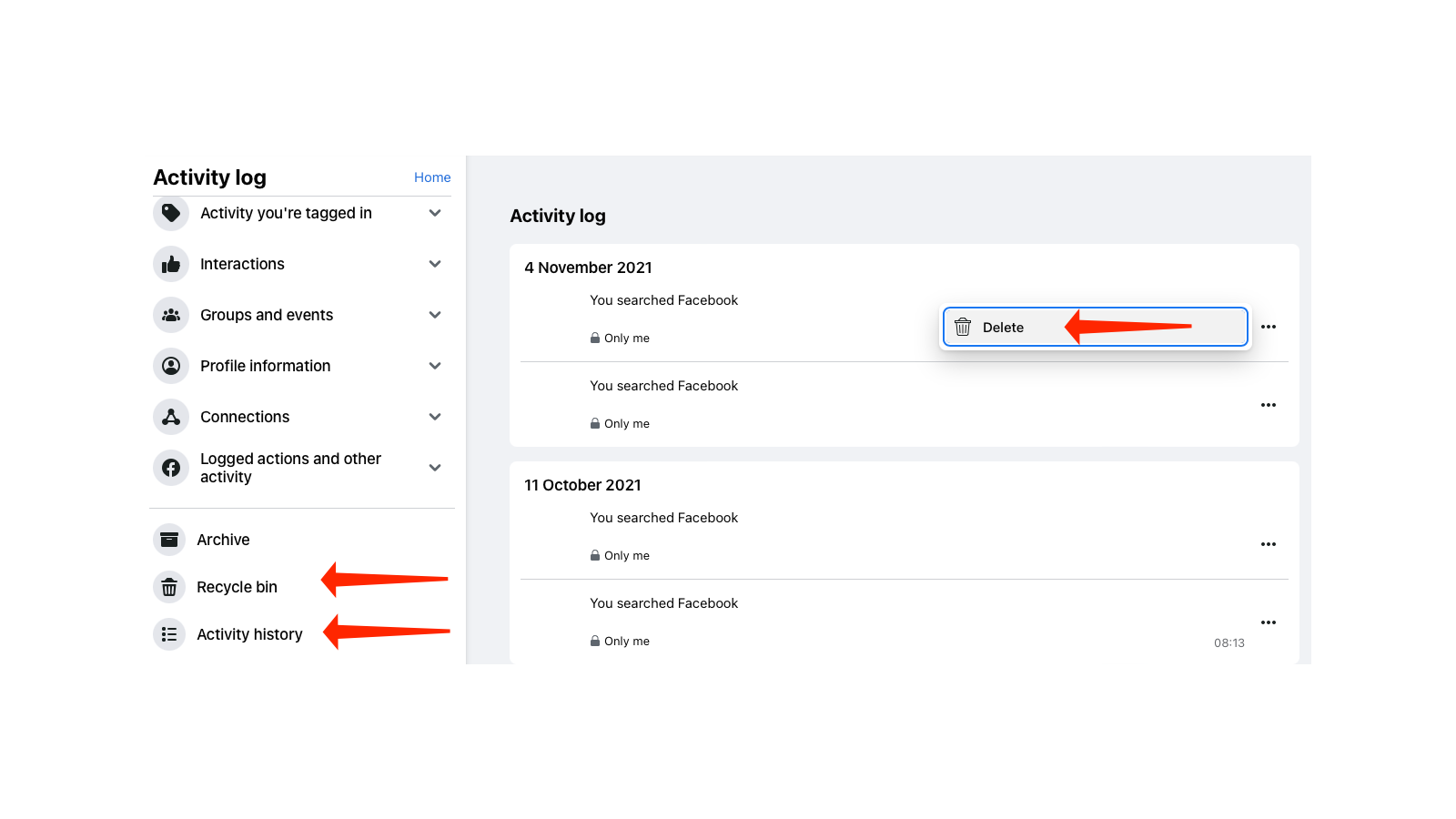Select Groups and events label

coord(267,315)
